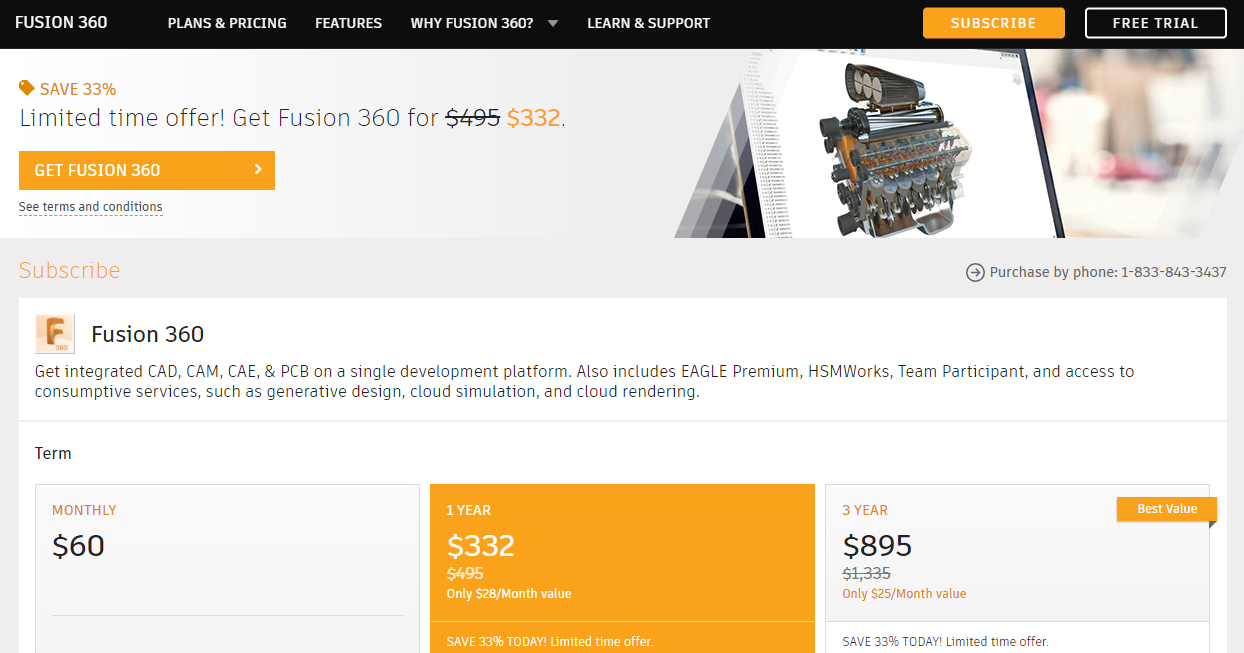Screen dimensions: 1244x653
Task: Open the See terms and conditions link
Action: tap(90, 207)
